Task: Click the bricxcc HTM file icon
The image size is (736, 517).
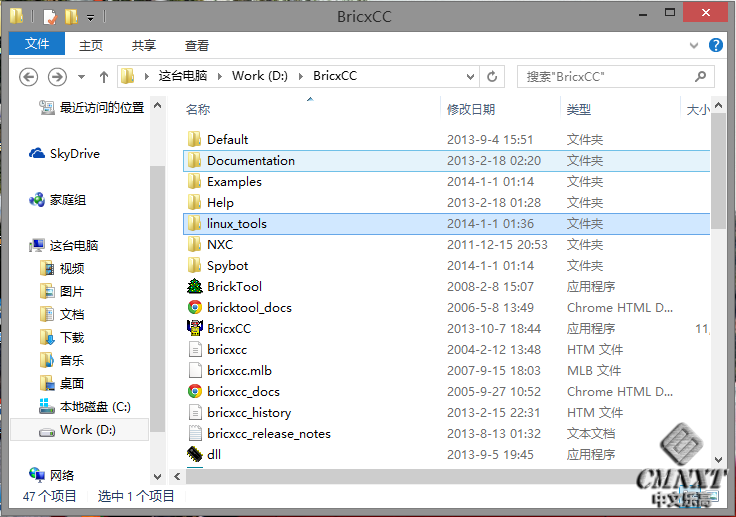Action: coord(194,349)
